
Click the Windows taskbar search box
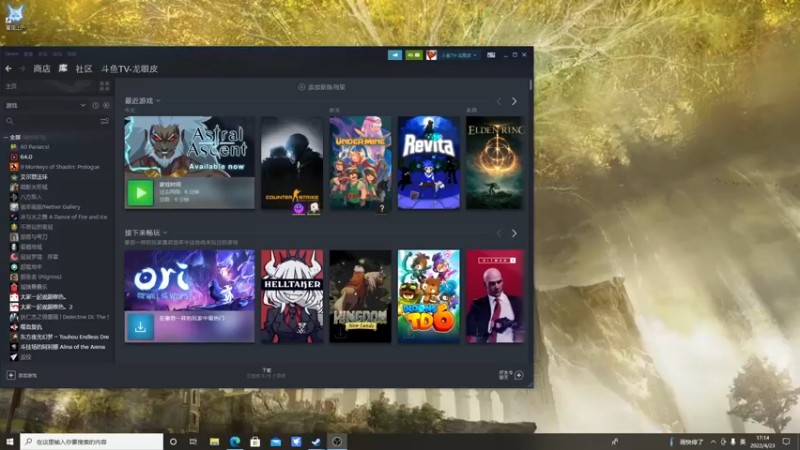[x=91, y=441]
